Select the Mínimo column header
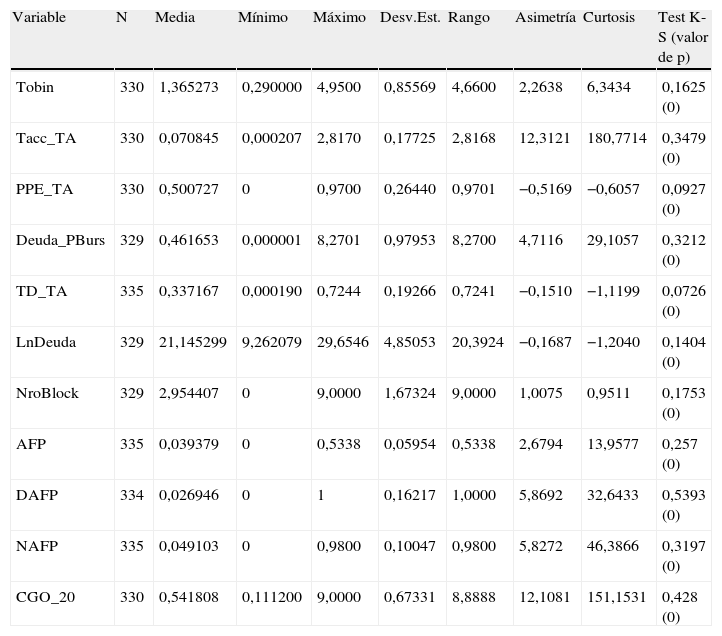Screen dimensions: 722x636 tap(261, 18)
